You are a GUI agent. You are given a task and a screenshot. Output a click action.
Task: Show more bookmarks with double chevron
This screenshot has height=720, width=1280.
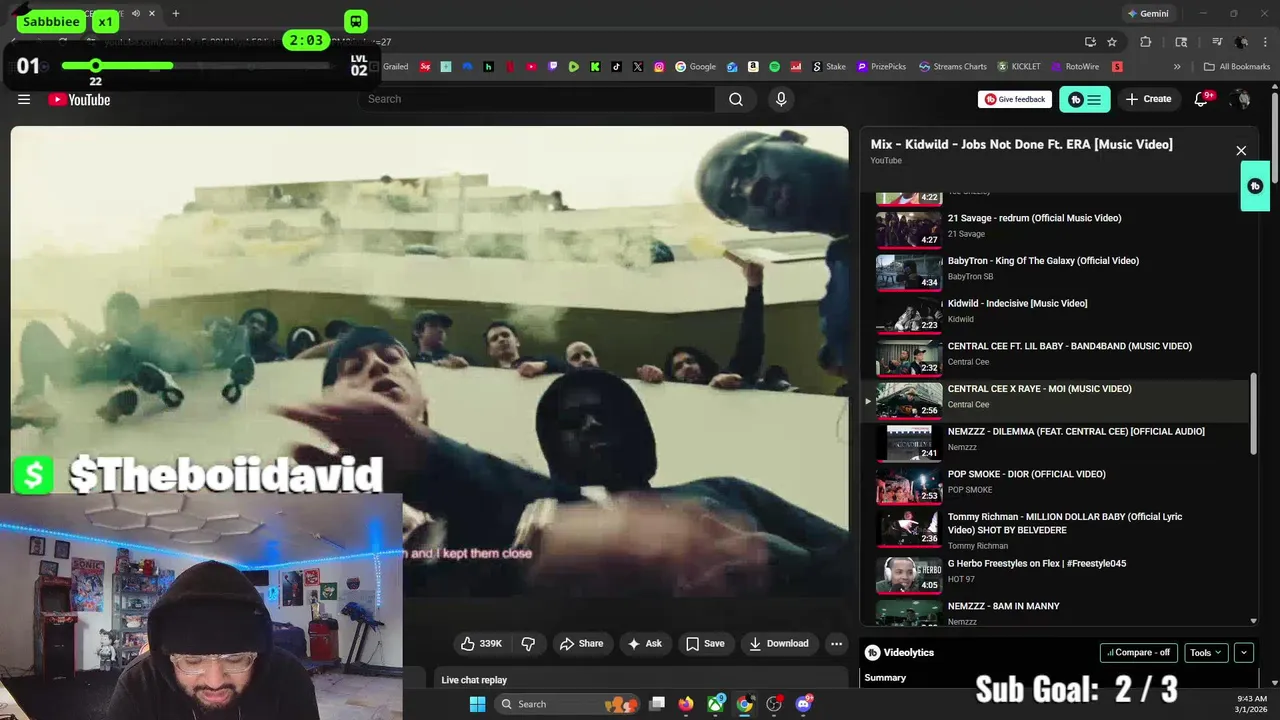coord(1177,67)
